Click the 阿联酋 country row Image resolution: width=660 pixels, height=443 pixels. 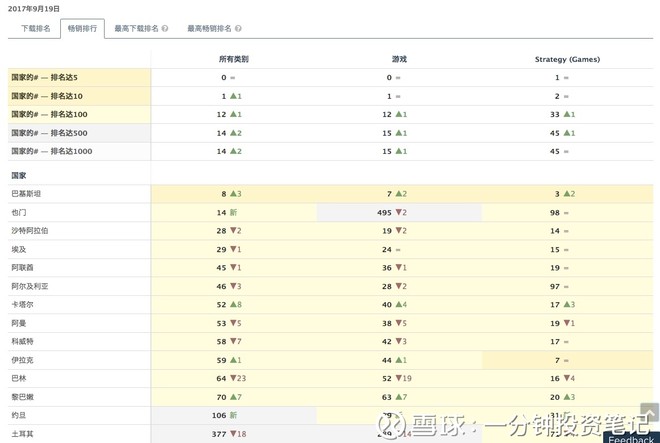[330, 268]
